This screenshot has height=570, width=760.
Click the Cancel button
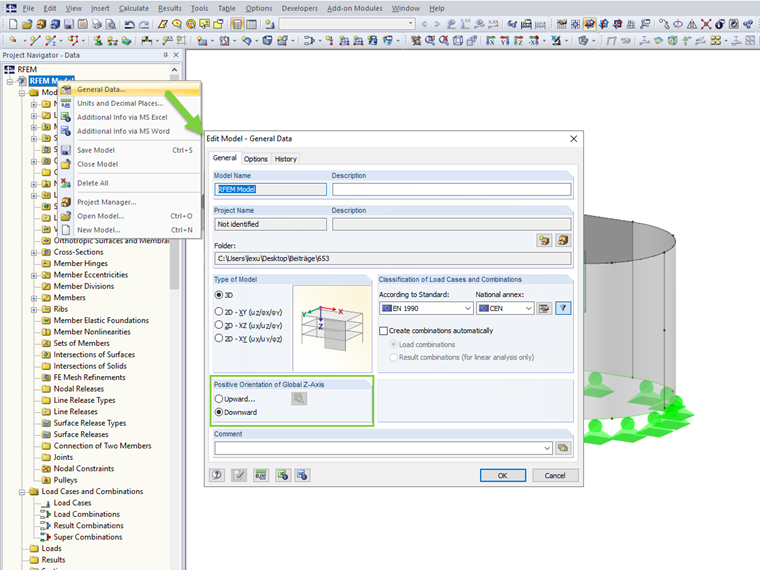point(555,475)
